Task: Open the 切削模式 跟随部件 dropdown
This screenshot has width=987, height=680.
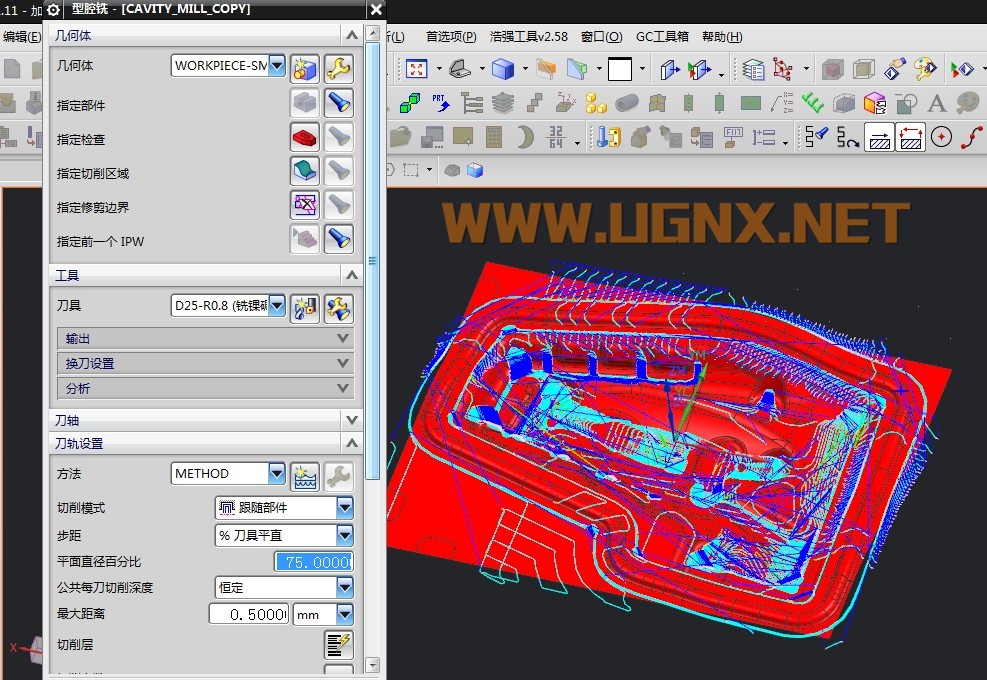Action: click(x=345, y=507)
